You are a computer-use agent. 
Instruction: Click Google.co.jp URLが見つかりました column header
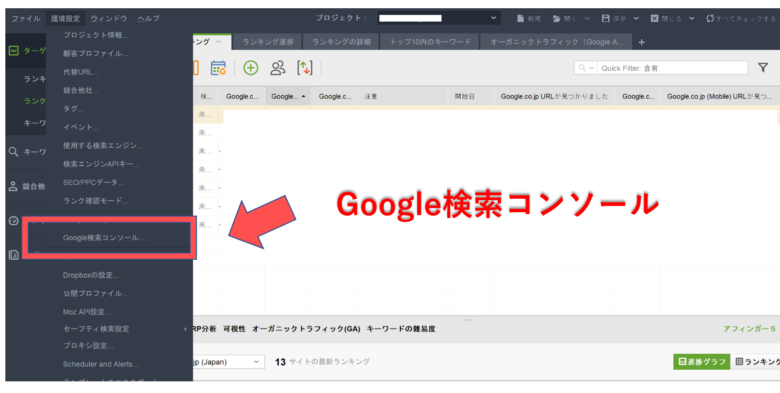point(554,97)
